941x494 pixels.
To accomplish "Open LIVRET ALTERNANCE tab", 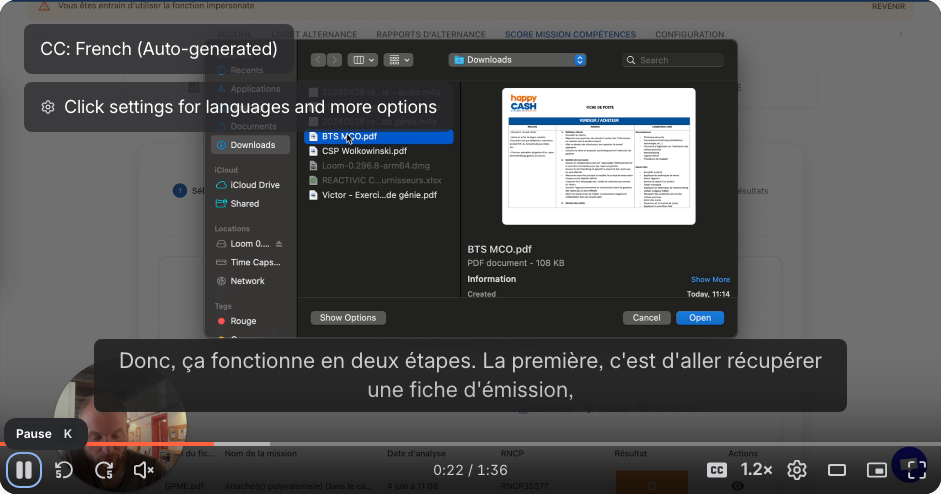I will pyautogui.click(x=314, y=34).
